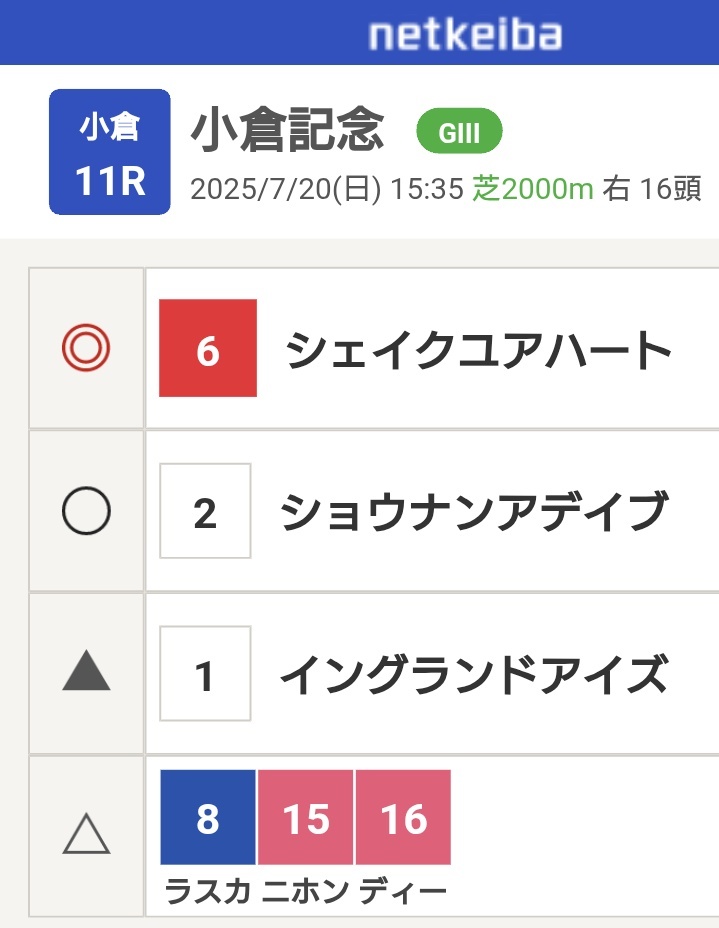Viewport: 719px width, 928px height.
Task: Click the netkeiba logo in the header
Action: tap(465, 35)
